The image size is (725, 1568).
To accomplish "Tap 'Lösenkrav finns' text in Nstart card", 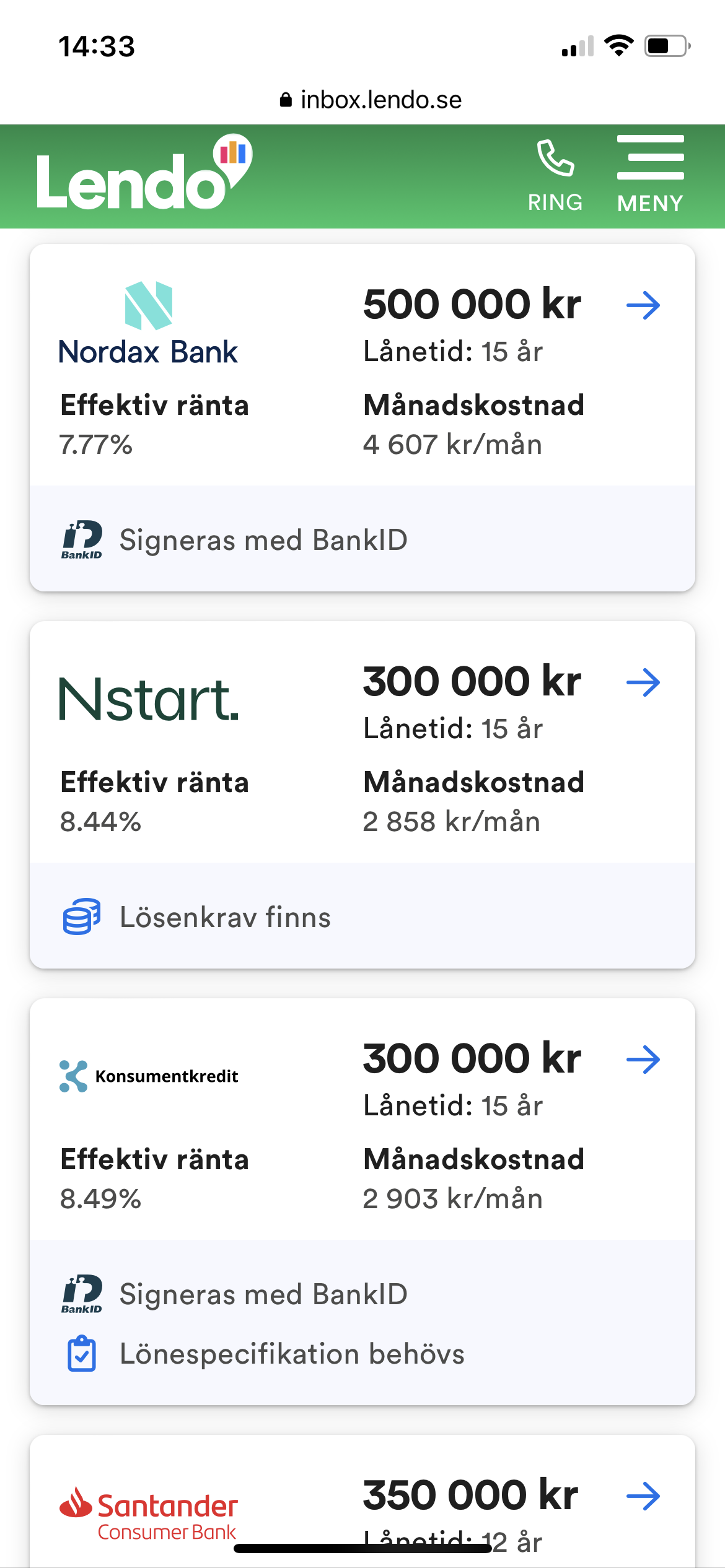I will [225, 917].
